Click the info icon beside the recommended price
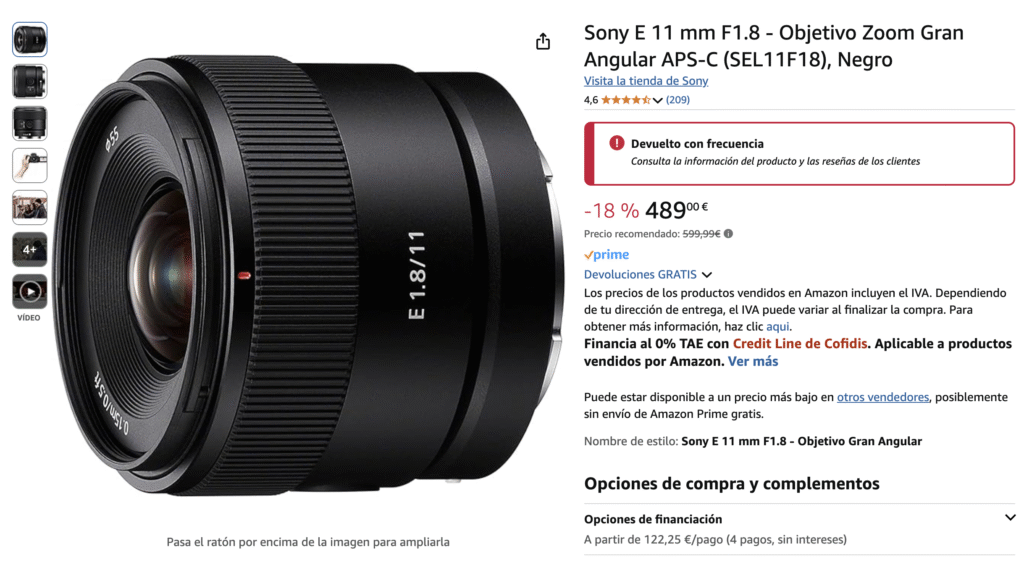 point(728,234)
